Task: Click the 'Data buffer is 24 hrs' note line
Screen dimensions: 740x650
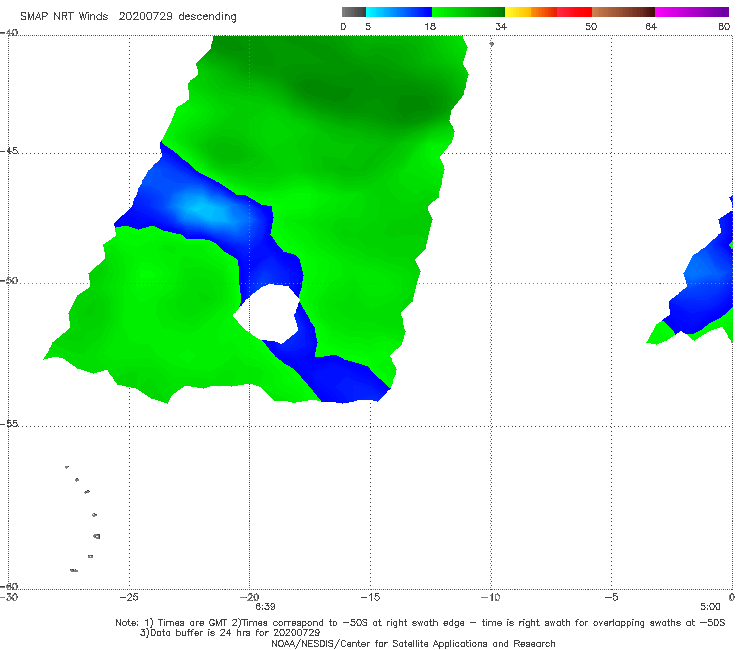Action: coord(230,633)
